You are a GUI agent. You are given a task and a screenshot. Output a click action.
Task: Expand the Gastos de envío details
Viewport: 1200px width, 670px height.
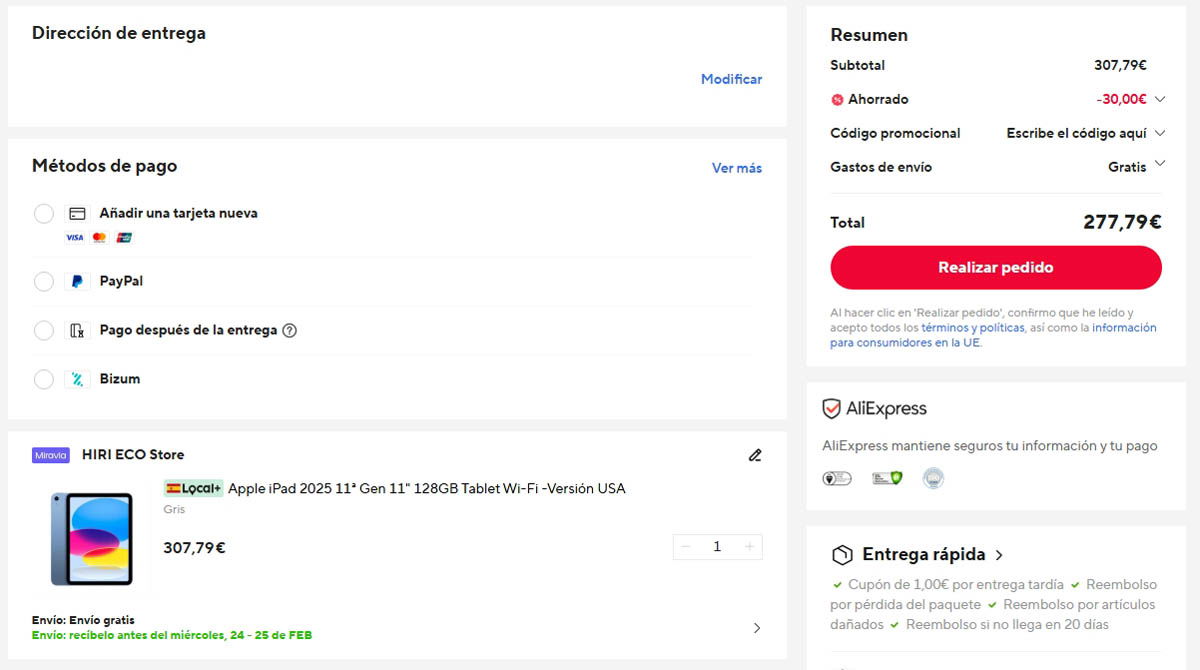1160,163
